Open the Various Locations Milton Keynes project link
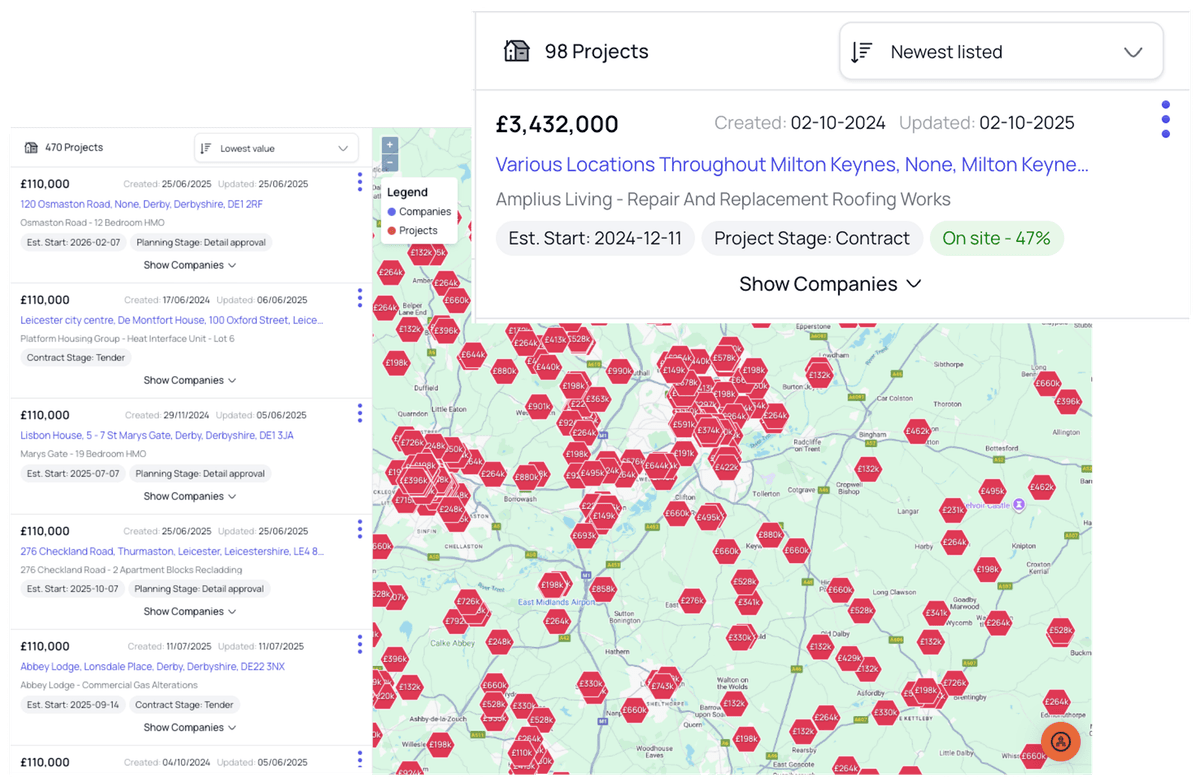The image size is (1200, 784). coord(792,165)
